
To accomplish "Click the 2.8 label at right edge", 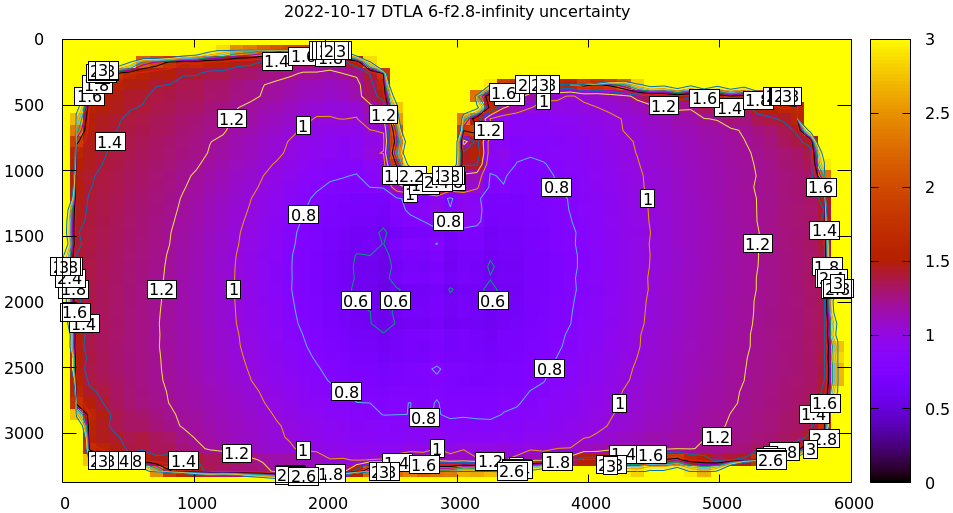I will point(824,439).
